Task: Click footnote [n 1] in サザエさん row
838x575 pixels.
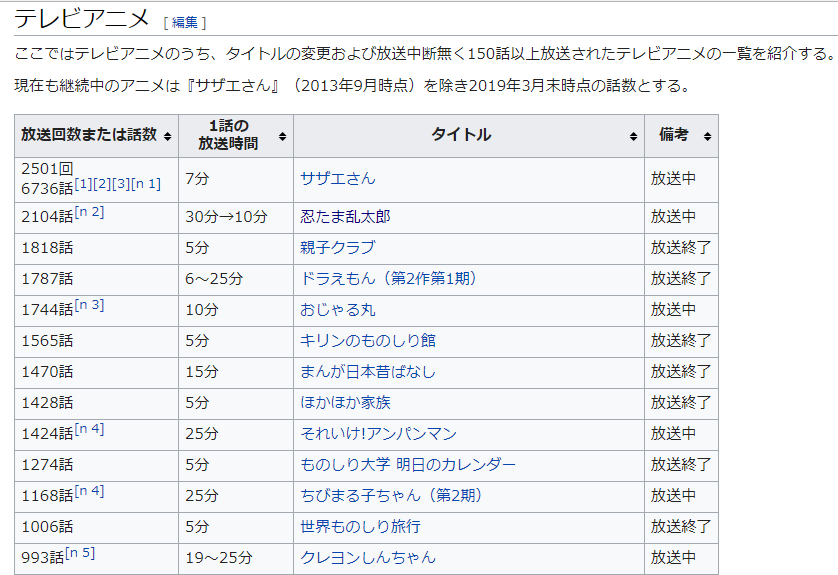Action: [x=145, y=184]
